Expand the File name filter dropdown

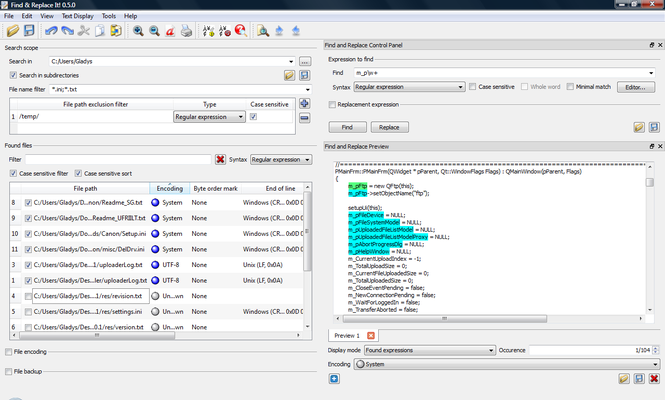(x=307, y=90)
